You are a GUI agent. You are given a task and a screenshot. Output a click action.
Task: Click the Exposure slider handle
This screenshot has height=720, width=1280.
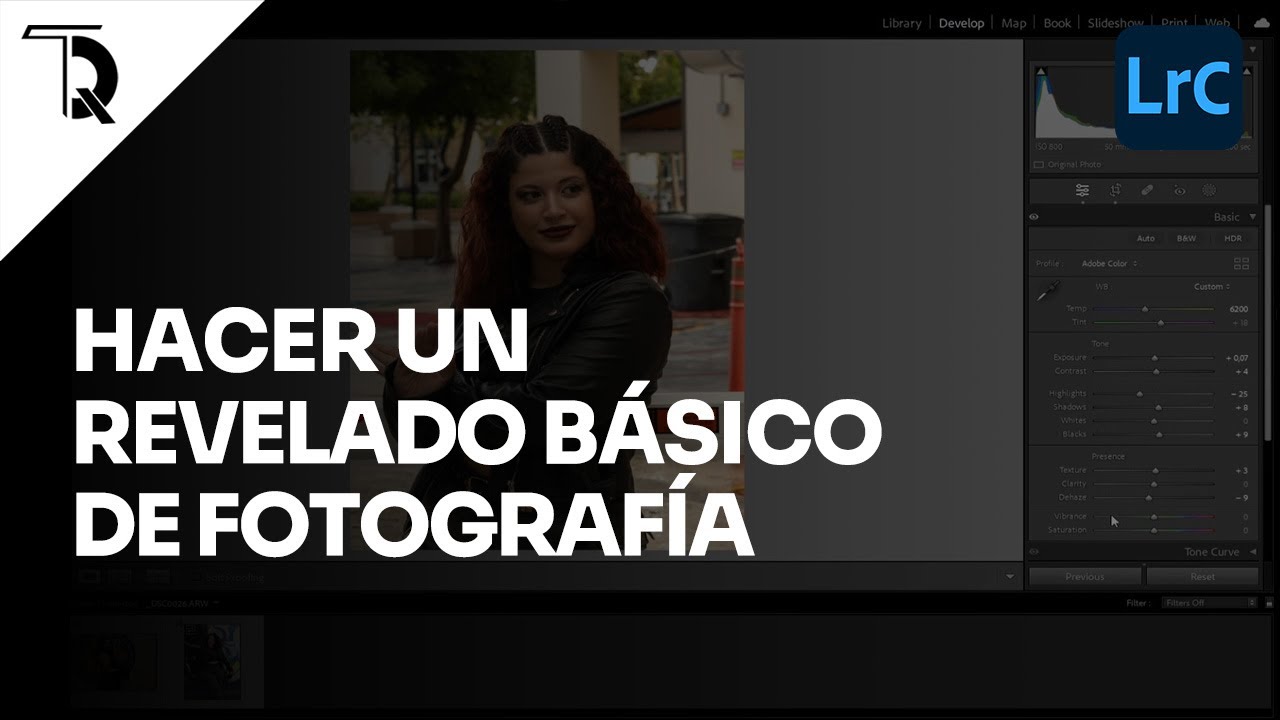click(1155, 358)
